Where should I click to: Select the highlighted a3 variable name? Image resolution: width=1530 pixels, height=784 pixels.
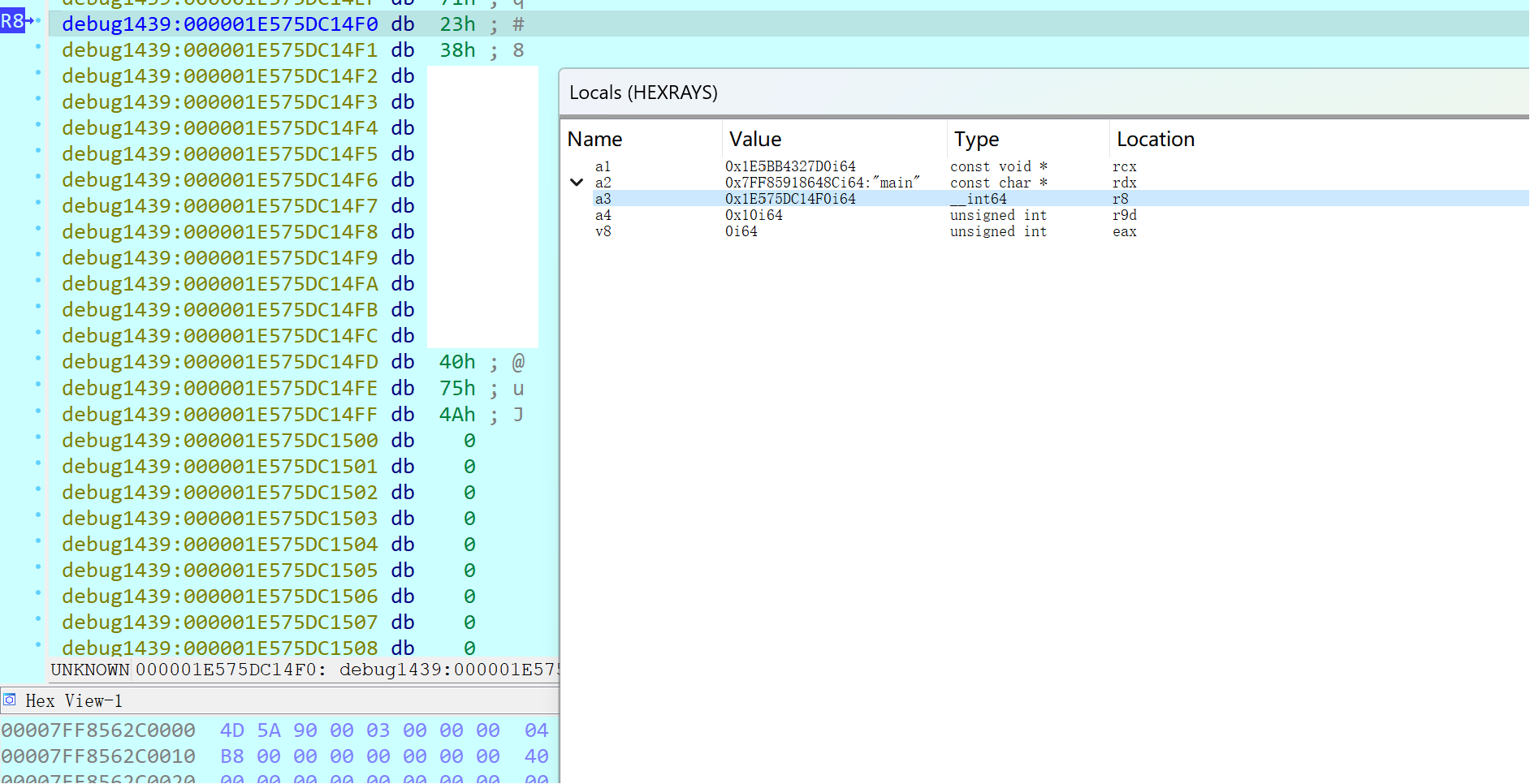[x=603, y=199]
